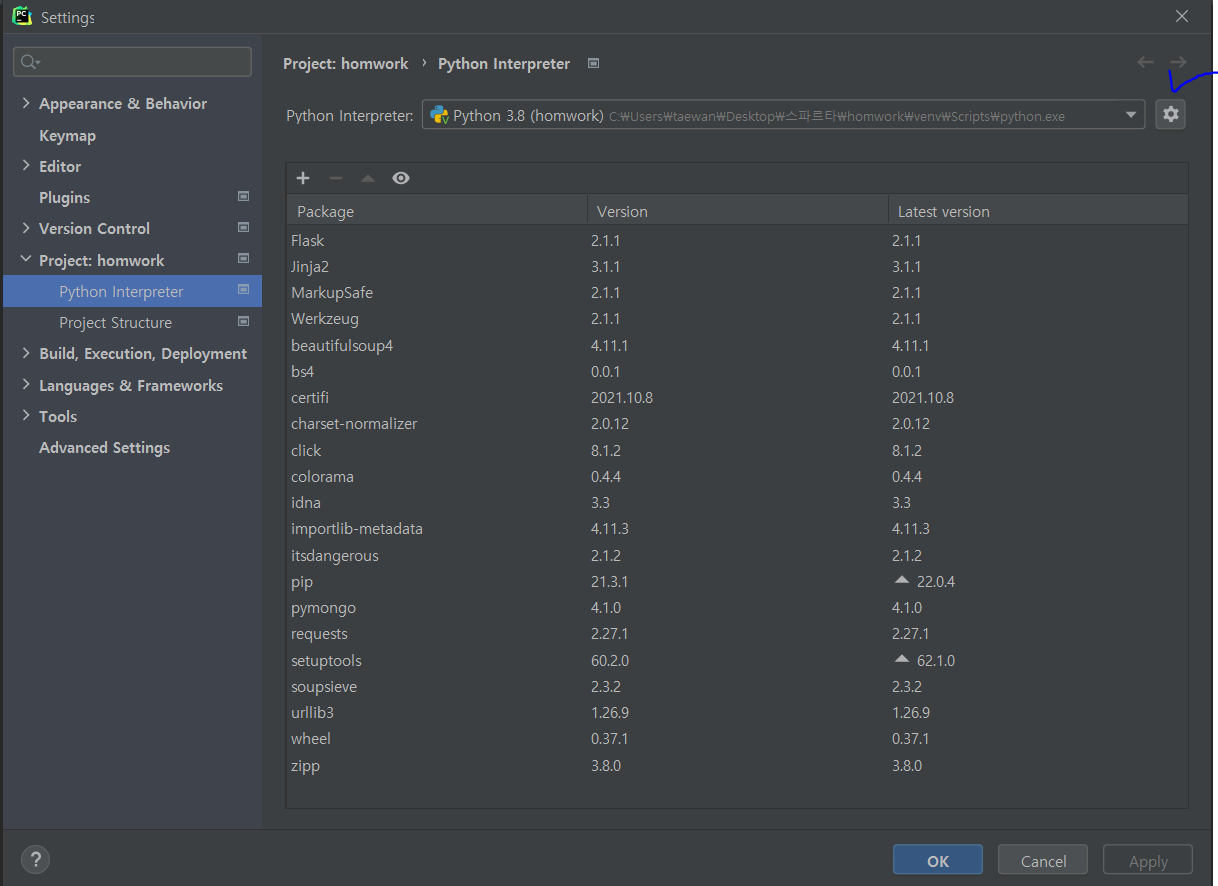Select the soupsieve package row

coord(737,686)
